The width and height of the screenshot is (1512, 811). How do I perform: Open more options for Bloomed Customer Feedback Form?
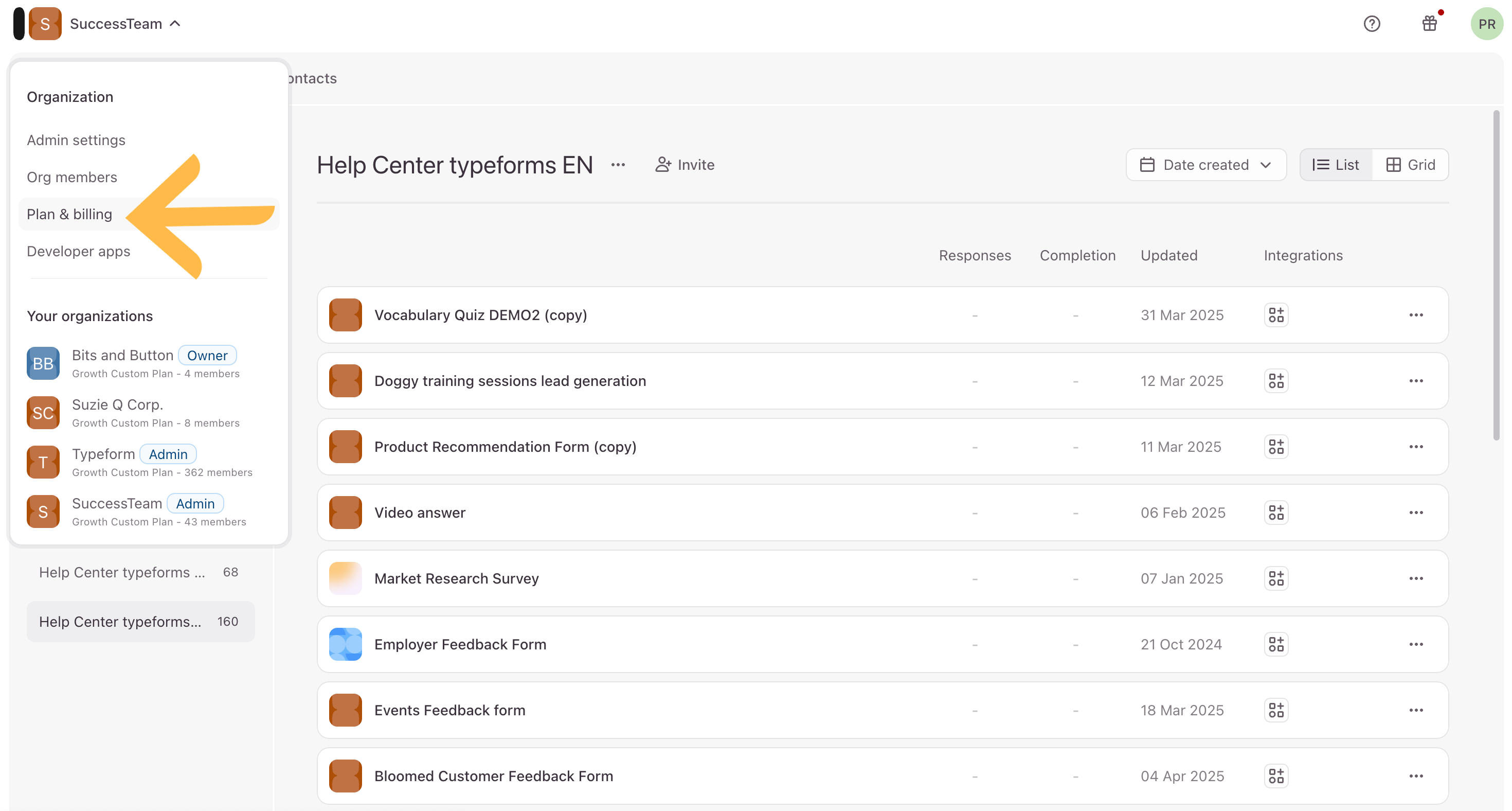pyautogui.click(x=1416, y=776)
